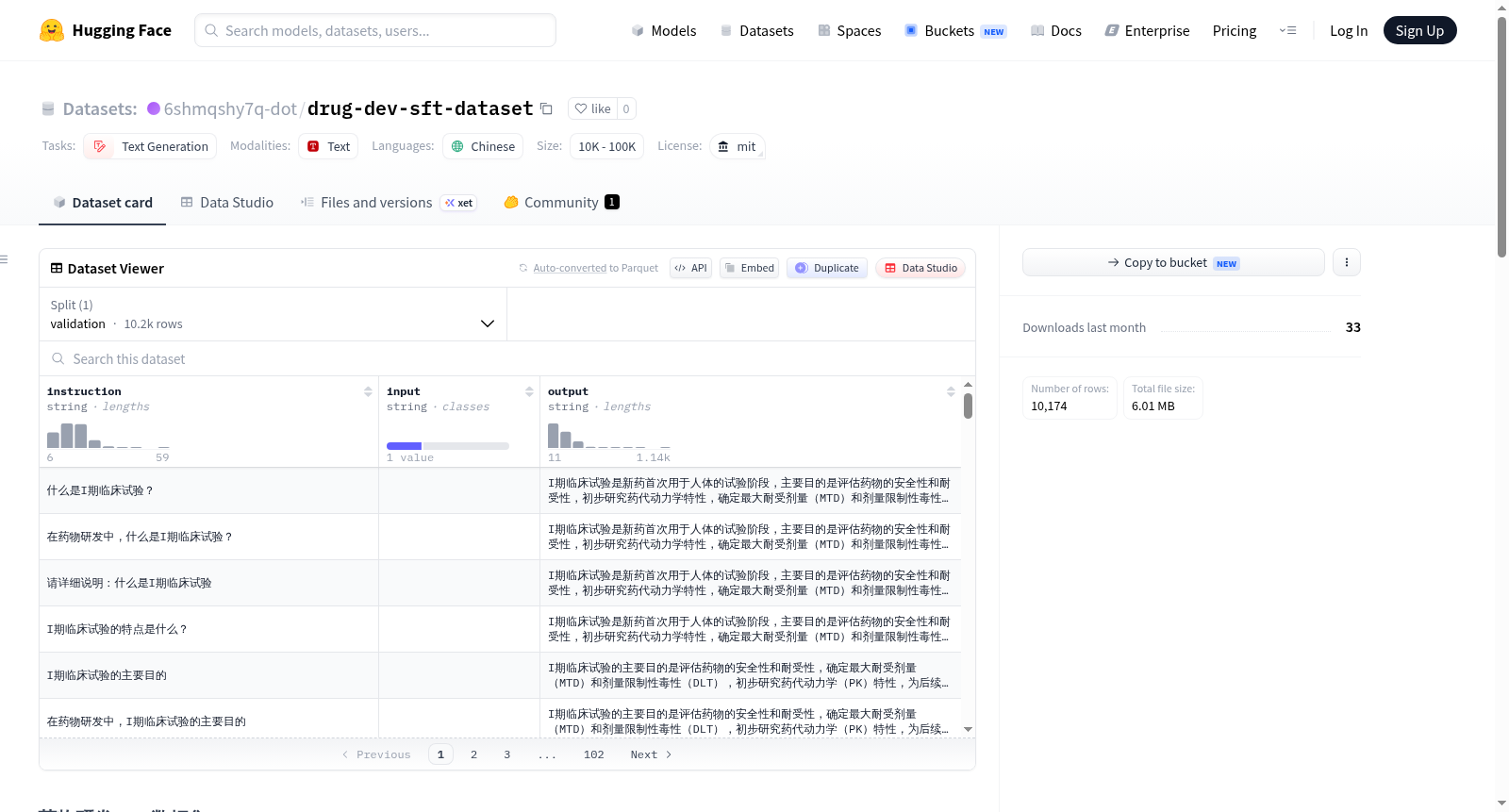
Task: Select row 'I期临床试验的特点是什么？'
Action: [x=500, y=629]
